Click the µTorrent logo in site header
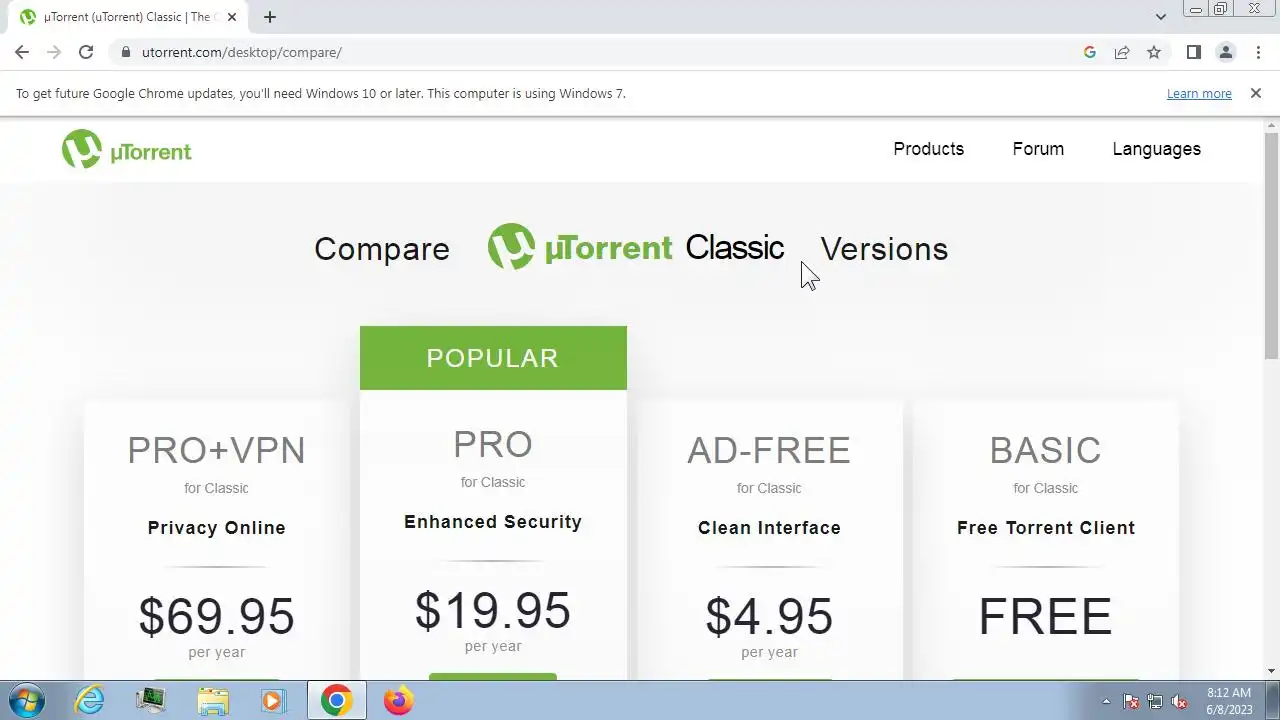The image size is (1280, 720). 126,149
